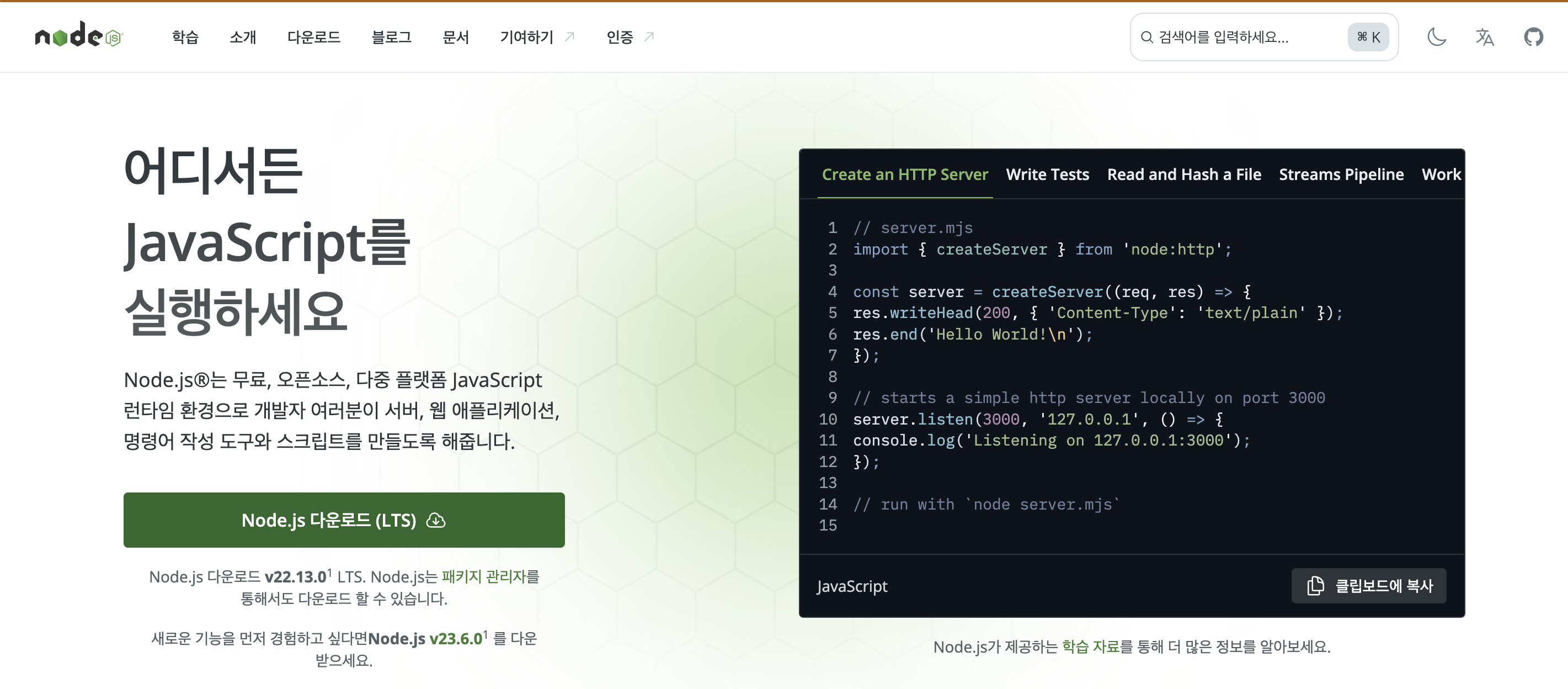Select Read and Hash a File tab
The image size is (1568, 689).
pyautogui.click(x=1183, y=174)
